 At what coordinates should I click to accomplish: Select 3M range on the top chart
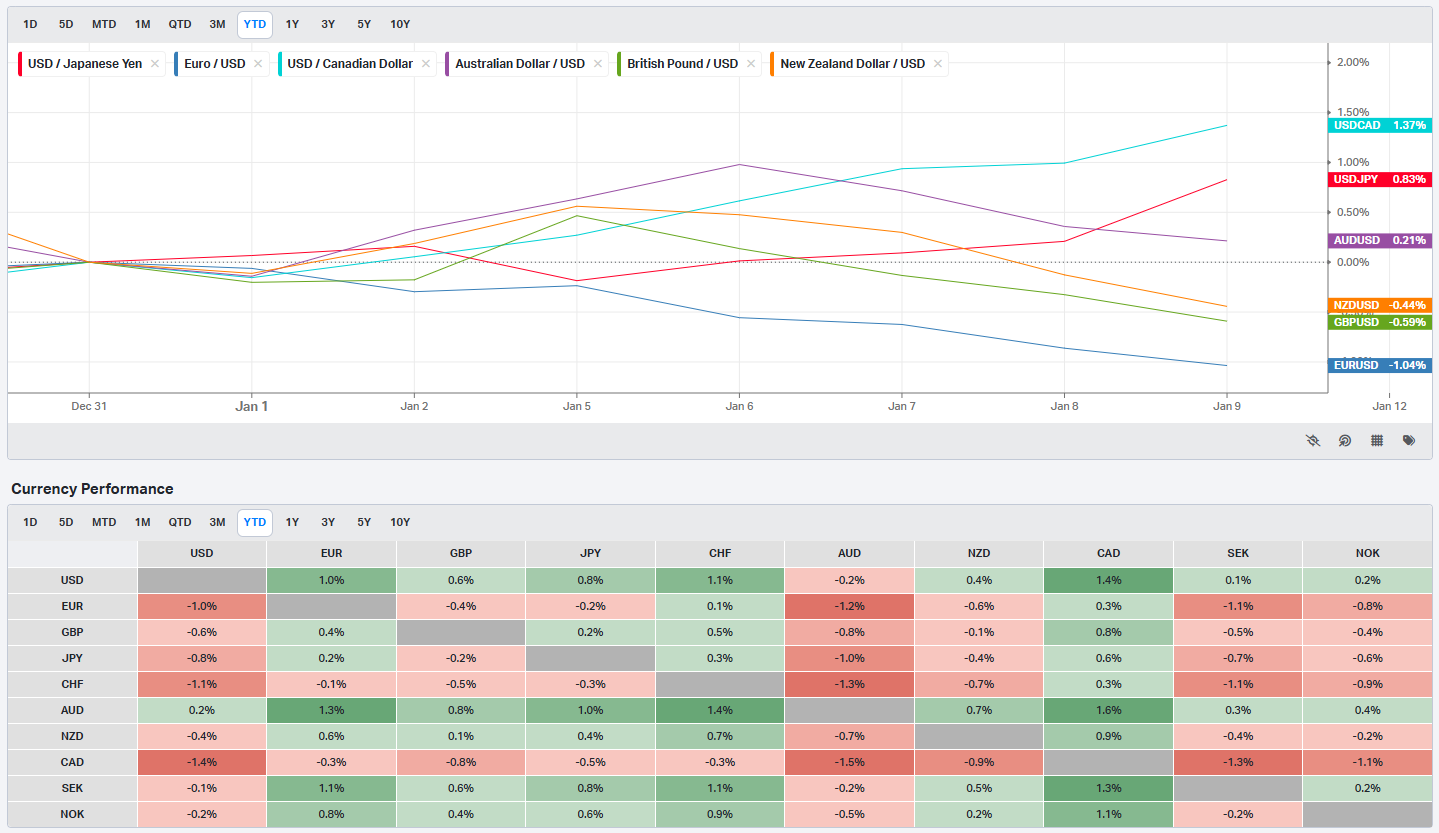point(217,24)
